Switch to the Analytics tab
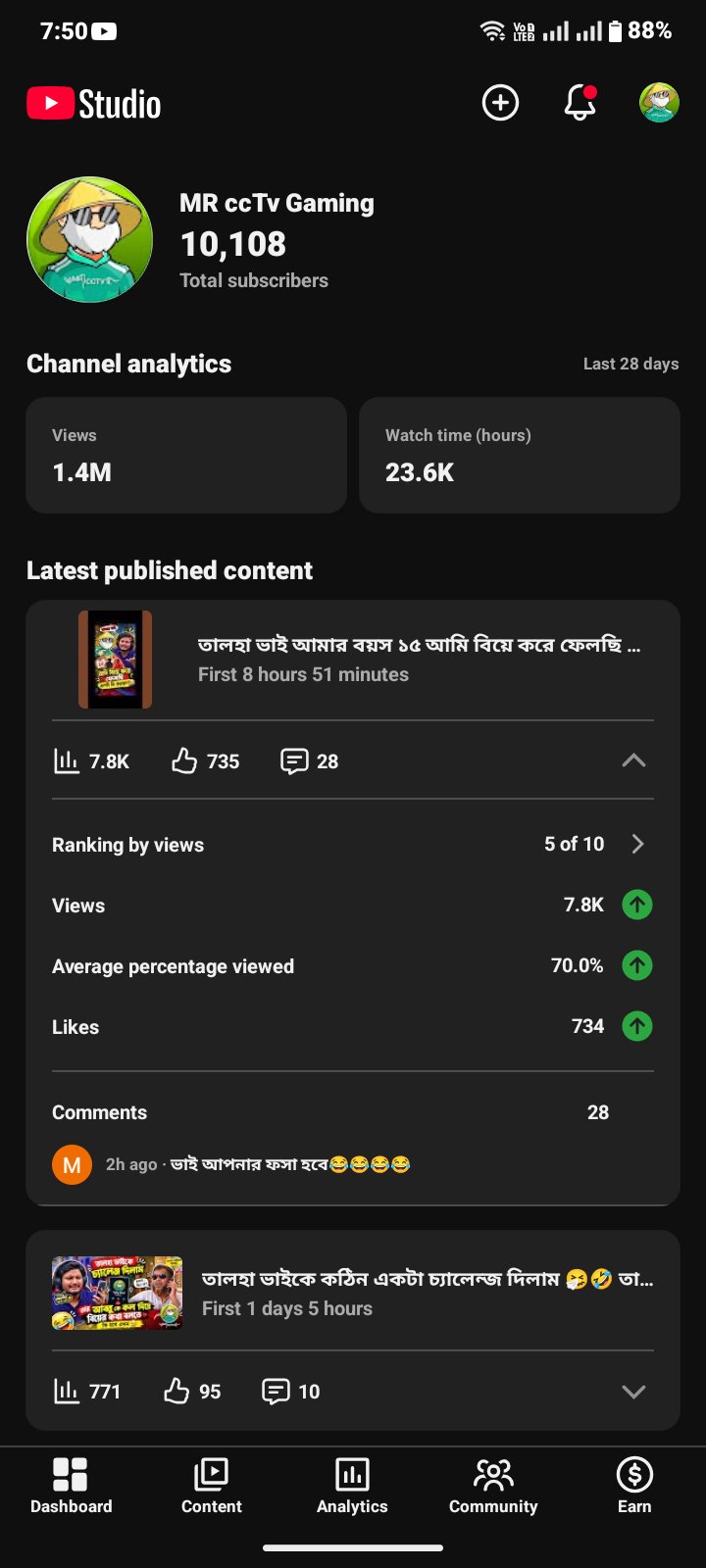Image resolution: width=706 pixels, height=1568 pixels. [352, 1486]
